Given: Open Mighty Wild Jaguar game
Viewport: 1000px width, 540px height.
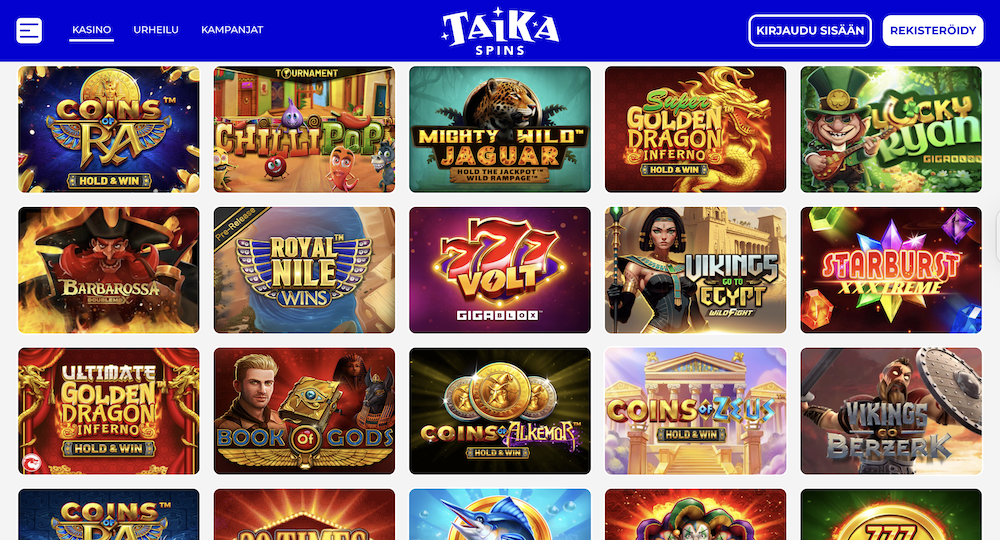Looking at the screenshot, I should pos(500,129).
